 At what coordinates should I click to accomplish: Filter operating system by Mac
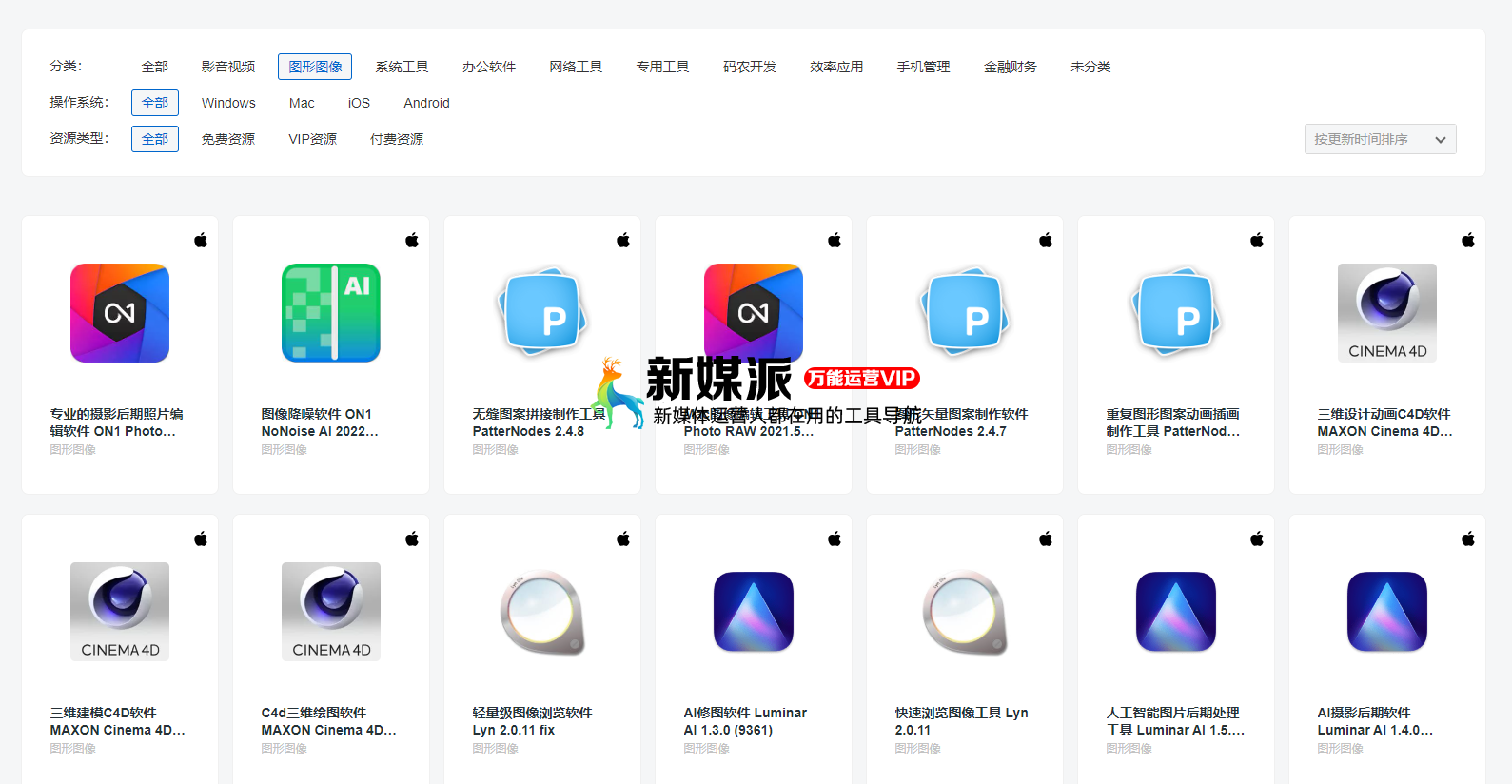[x=302, y=103]
